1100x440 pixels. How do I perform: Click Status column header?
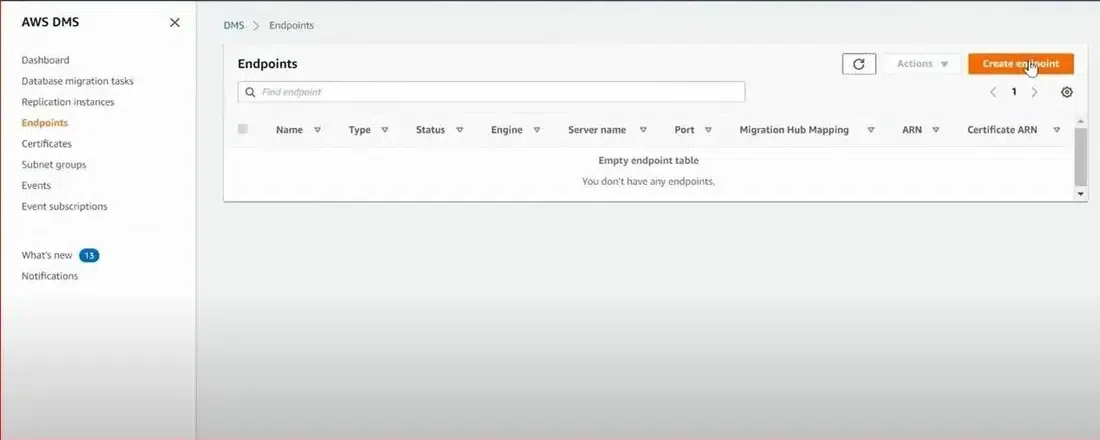coord(430,130)
